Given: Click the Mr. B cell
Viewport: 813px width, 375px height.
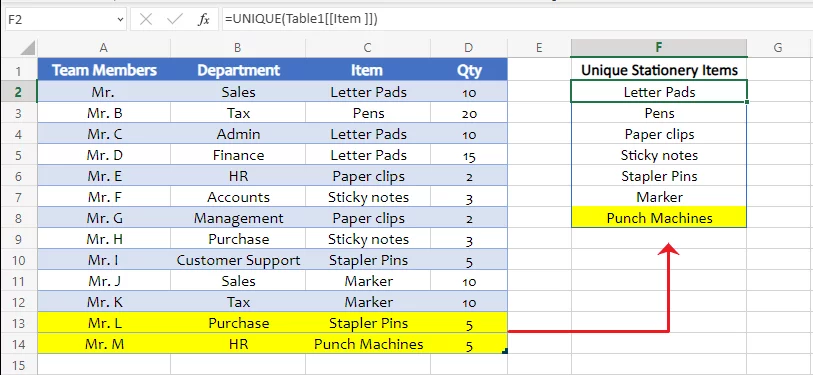Looking at the screenshot, I should click(104, 113).
